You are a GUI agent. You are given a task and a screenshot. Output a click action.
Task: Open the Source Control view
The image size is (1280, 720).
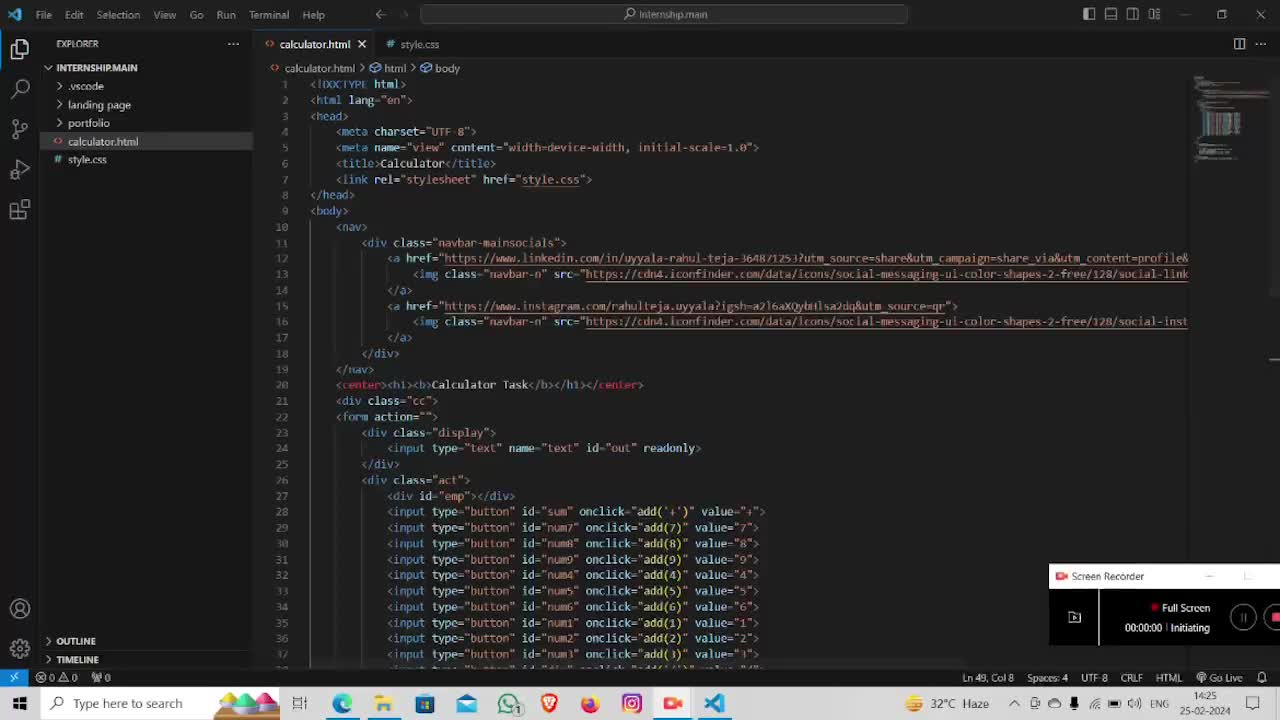click(20, 129)
